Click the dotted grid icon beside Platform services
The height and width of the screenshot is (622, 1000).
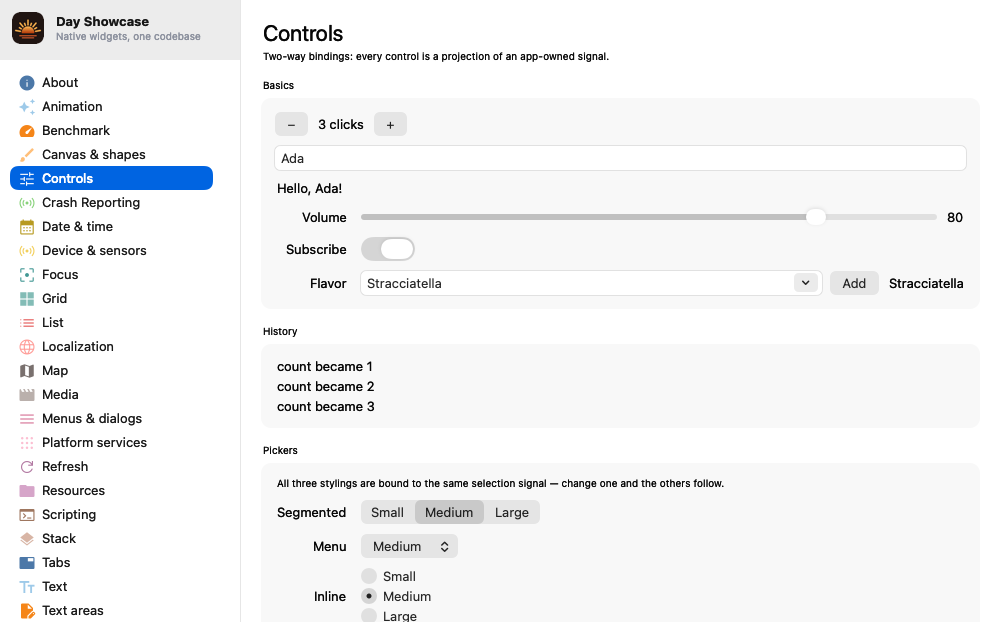coord(27,443)
